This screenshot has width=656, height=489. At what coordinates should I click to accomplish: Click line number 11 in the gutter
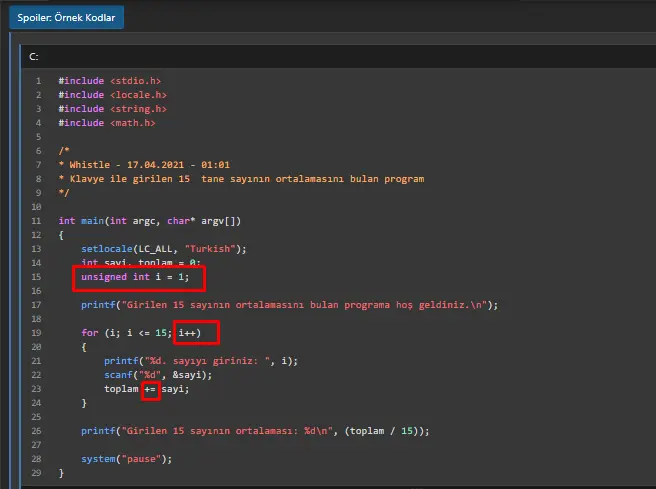click(36, 221)
